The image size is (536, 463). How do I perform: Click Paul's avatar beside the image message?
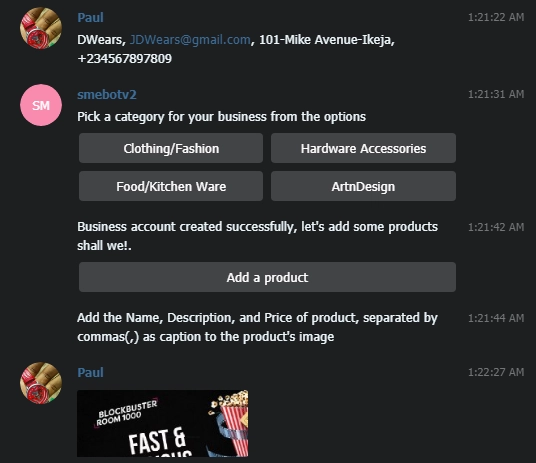point(41,383)
